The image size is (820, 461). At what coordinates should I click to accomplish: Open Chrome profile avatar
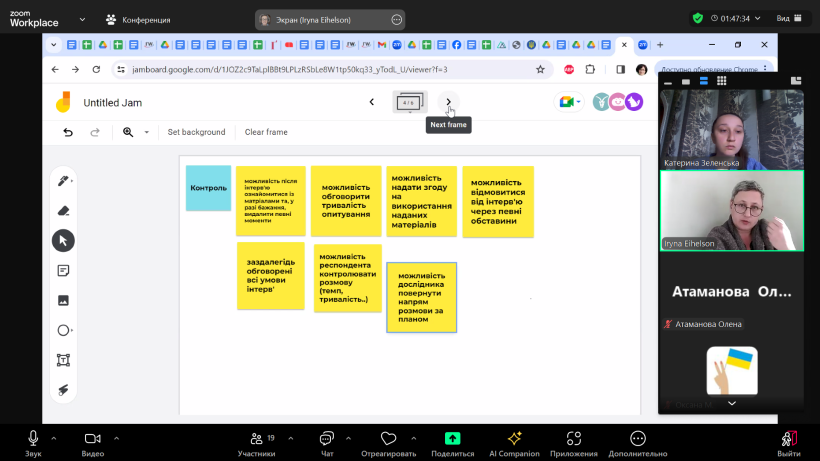point(642,70)
